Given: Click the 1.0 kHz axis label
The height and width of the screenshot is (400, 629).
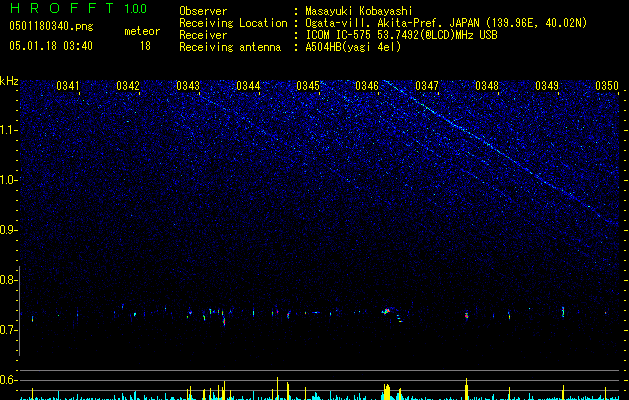Looking at the screenshot, I should [8, 180].
